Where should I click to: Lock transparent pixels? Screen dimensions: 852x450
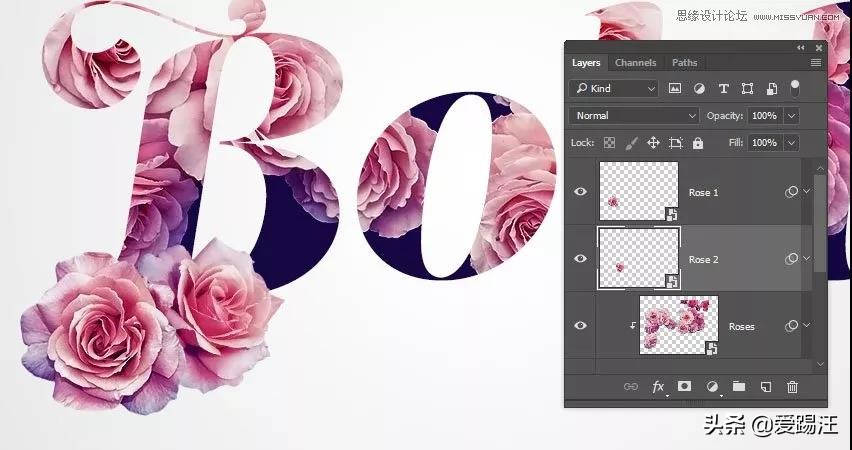coord(609,143)
